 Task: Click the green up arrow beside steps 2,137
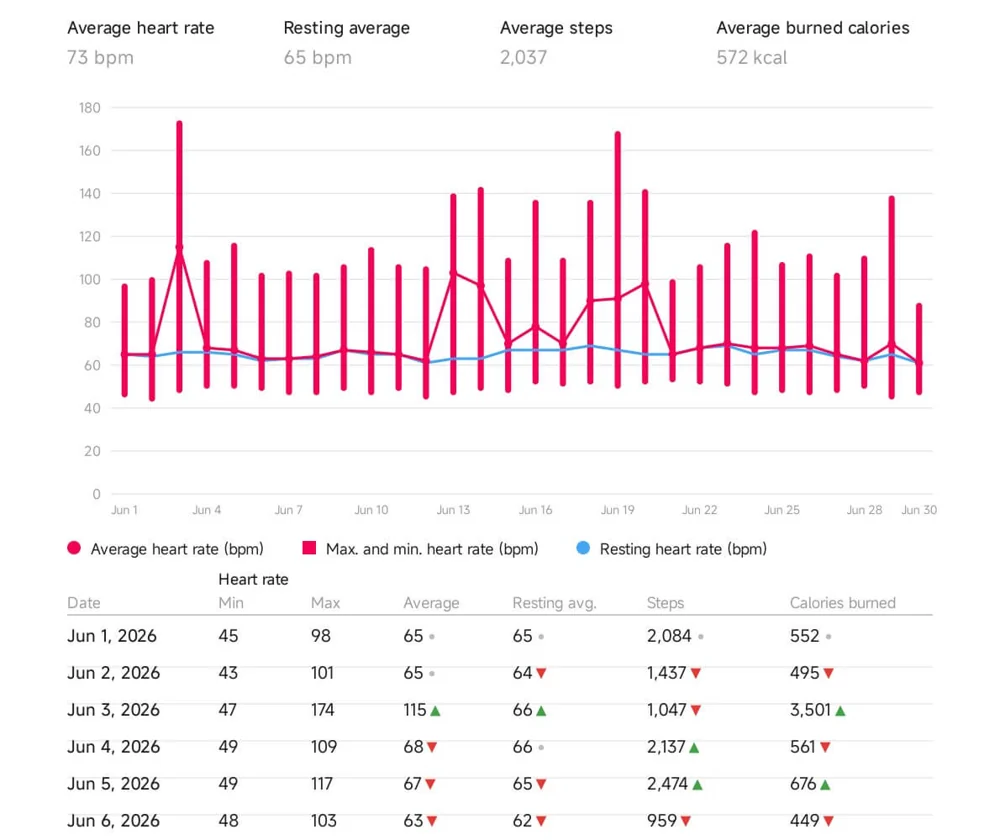click(x=694, y=748)
